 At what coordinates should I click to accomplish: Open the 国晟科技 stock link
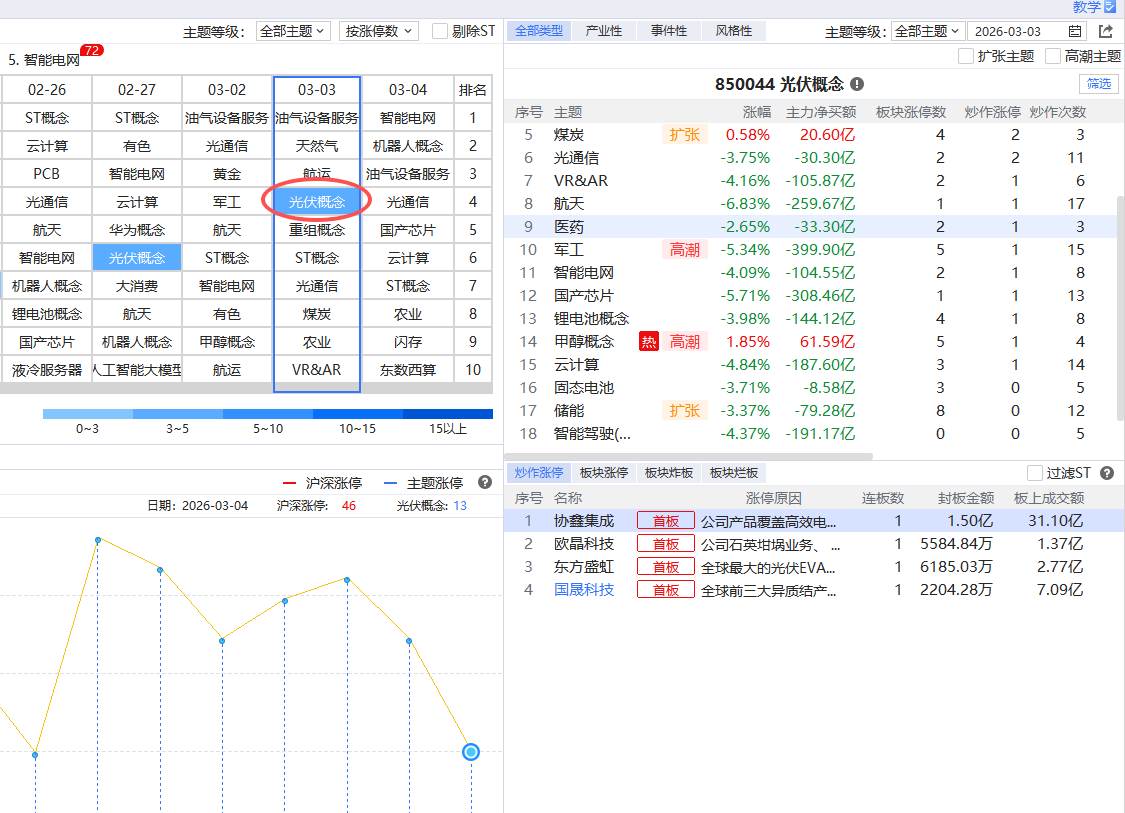point(584,590)
